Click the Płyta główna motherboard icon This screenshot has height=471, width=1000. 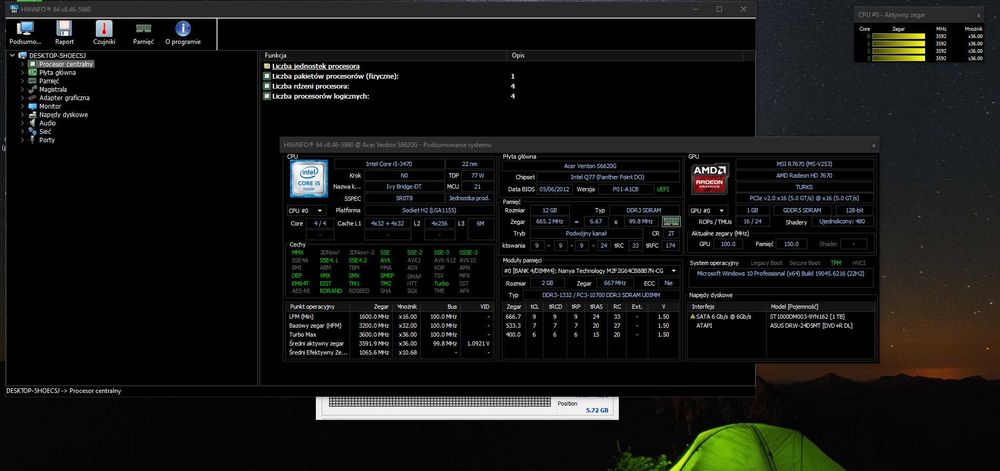(33, 73)
